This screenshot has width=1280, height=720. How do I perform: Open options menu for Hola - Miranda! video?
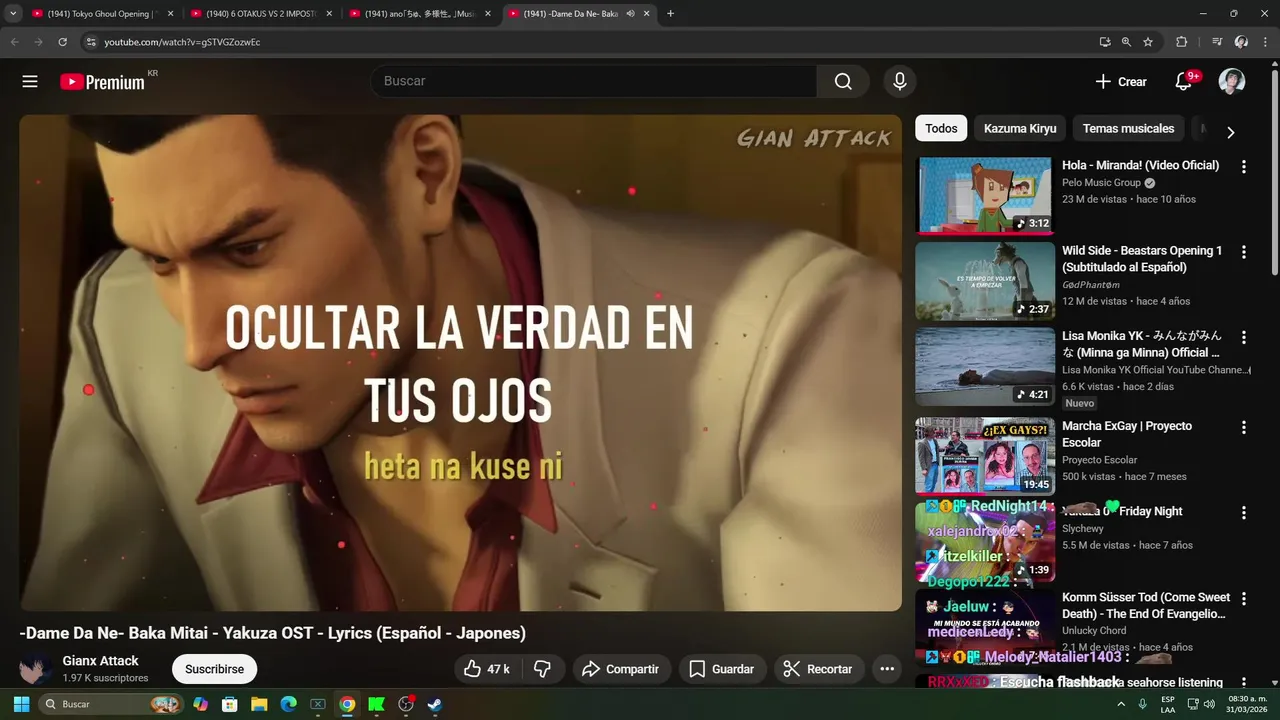[x=1244, y=167]
